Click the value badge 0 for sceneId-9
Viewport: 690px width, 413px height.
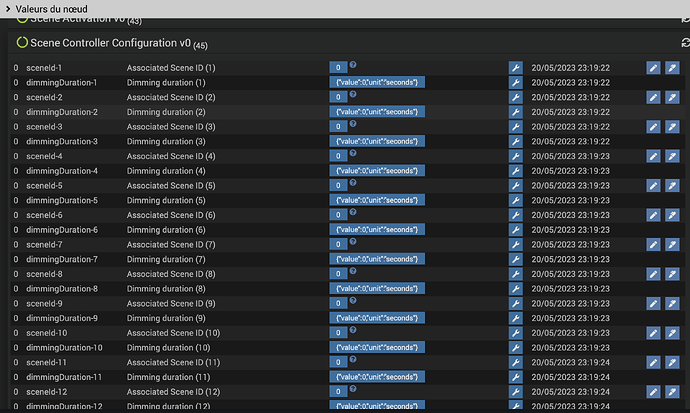(x=338, y=303)
